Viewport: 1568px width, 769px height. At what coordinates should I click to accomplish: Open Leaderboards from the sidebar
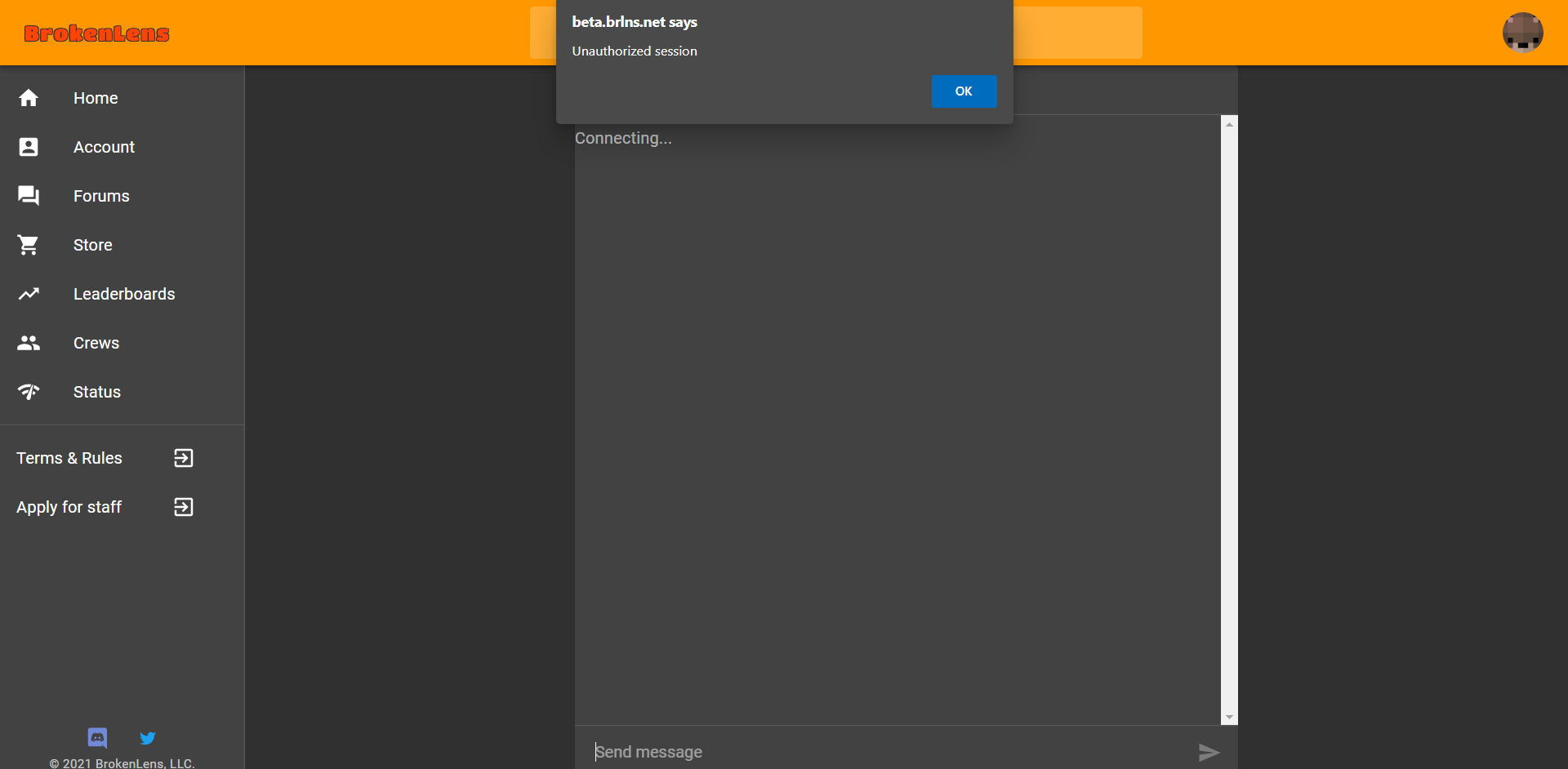(x=124, y=294)
